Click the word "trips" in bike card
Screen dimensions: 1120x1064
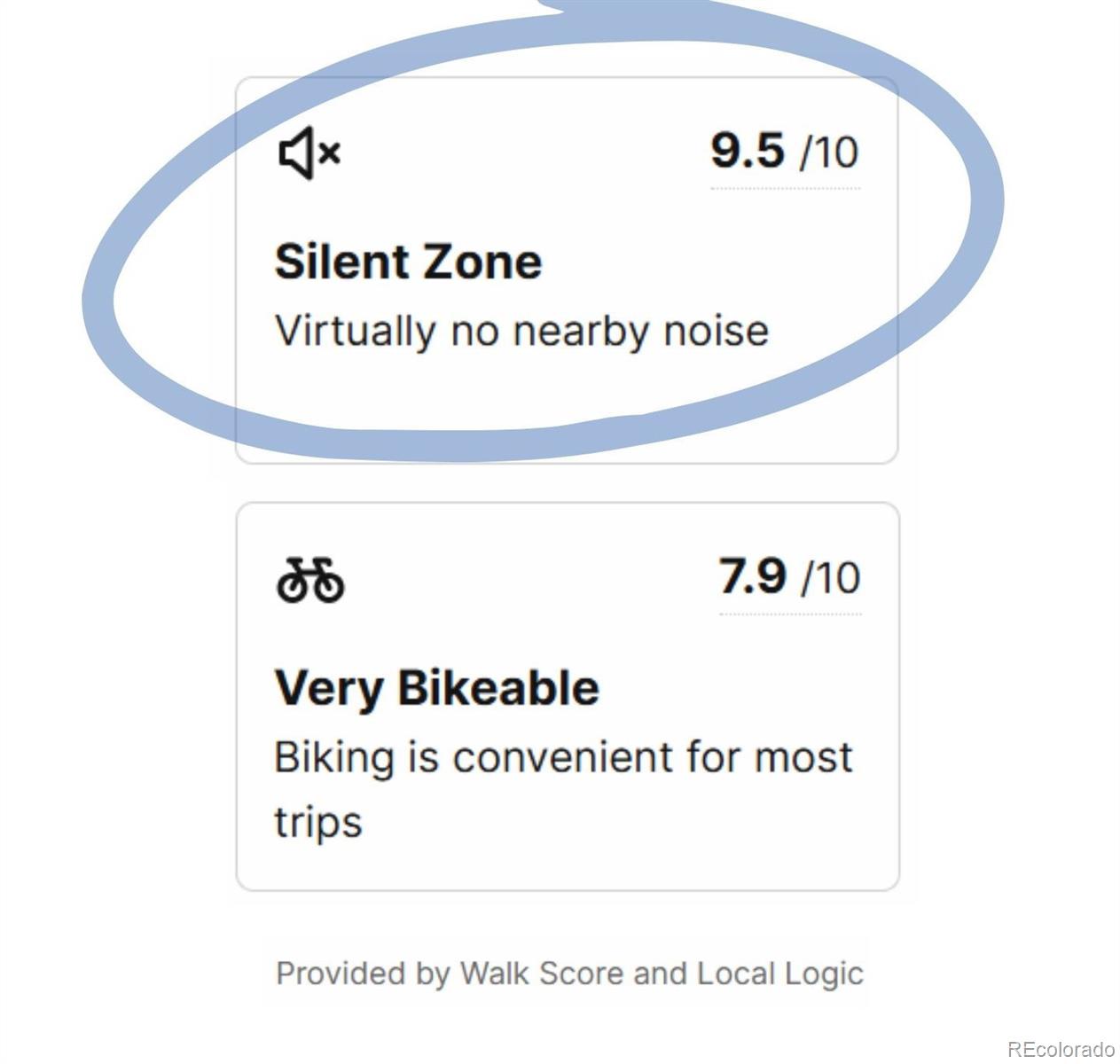317,823
